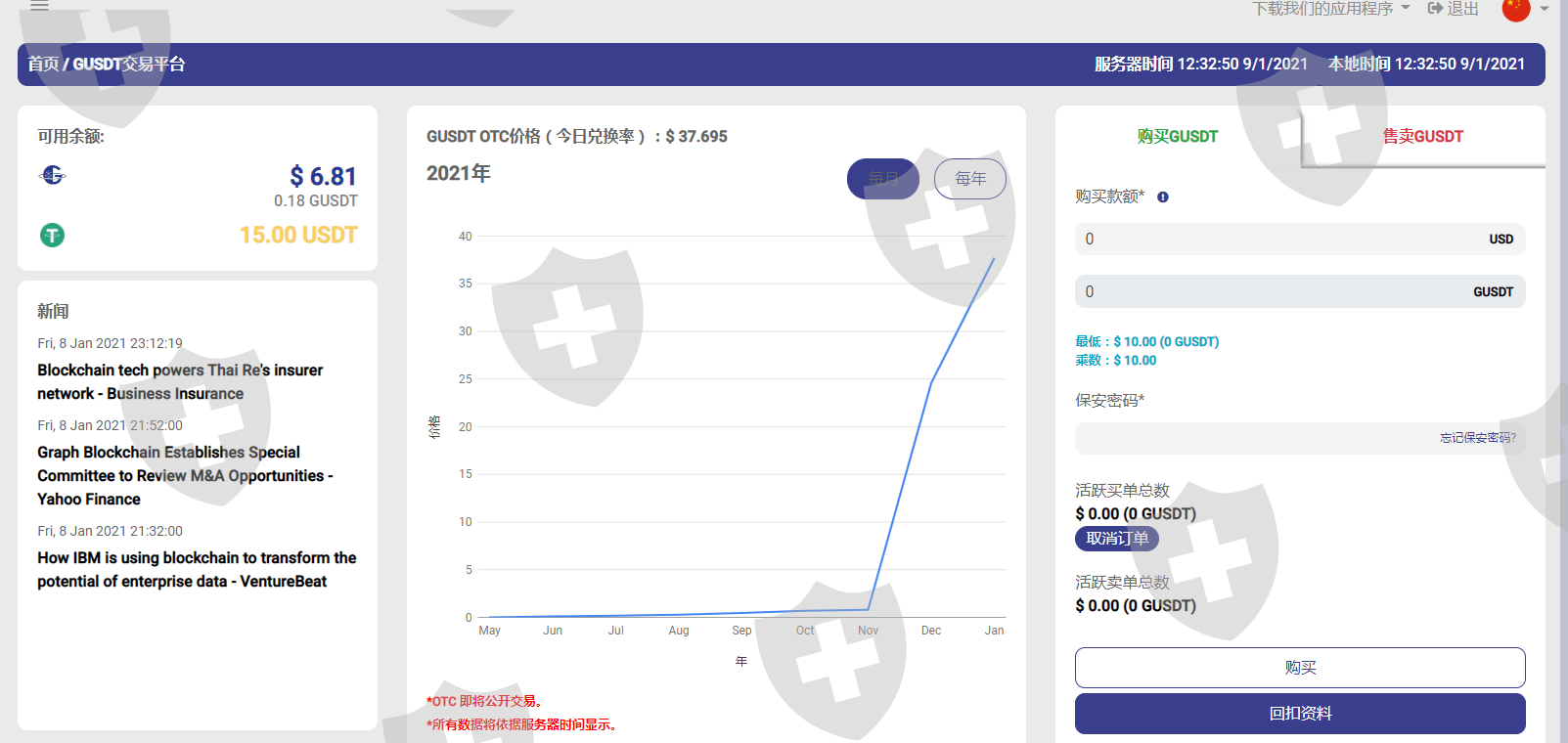Click the '乘数：$ 10.00' text
Image resolution: width=1568 pixels, height=743 pixels.
click(x=1116, y=361)
